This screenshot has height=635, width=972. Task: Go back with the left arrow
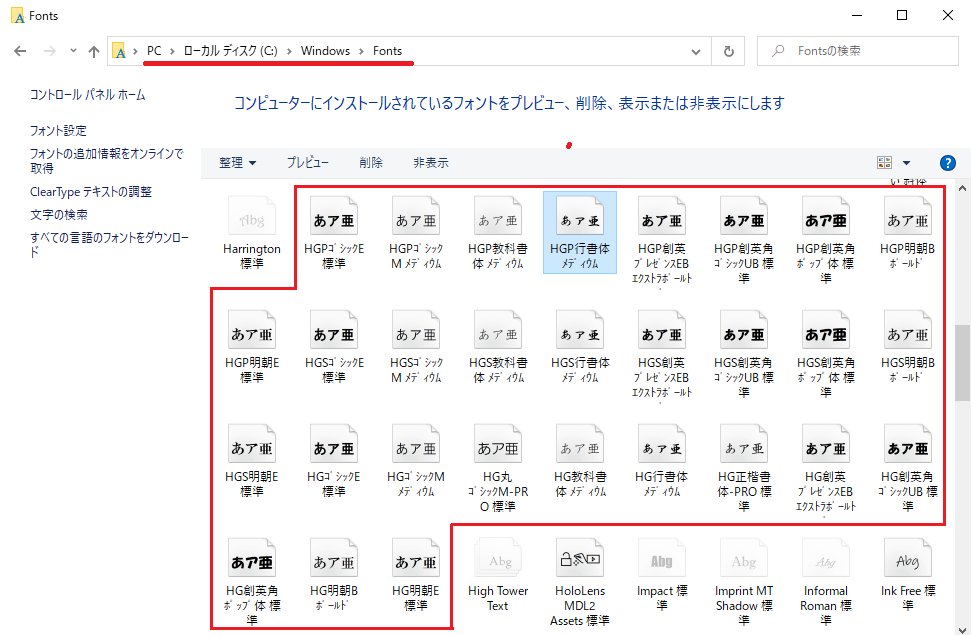click(x=20, y=51)
